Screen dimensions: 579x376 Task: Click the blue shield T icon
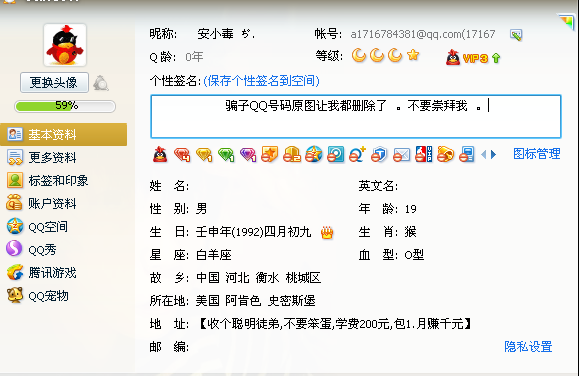(x=379, y=154)
